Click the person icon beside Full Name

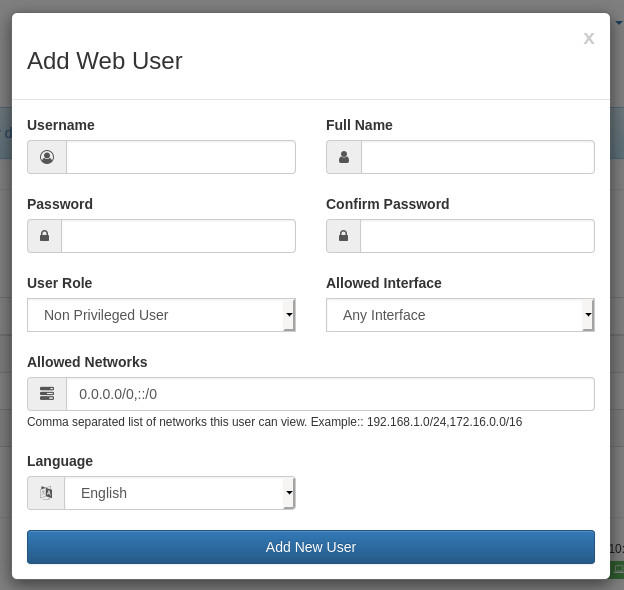tap(344, 157)
